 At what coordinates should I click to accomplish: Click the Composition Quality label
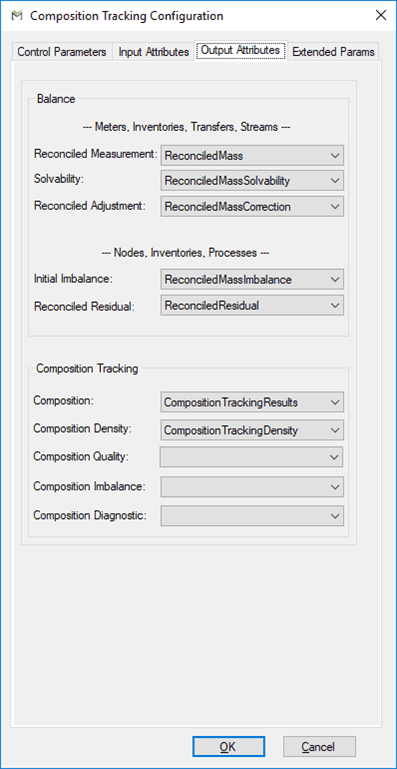81,456
